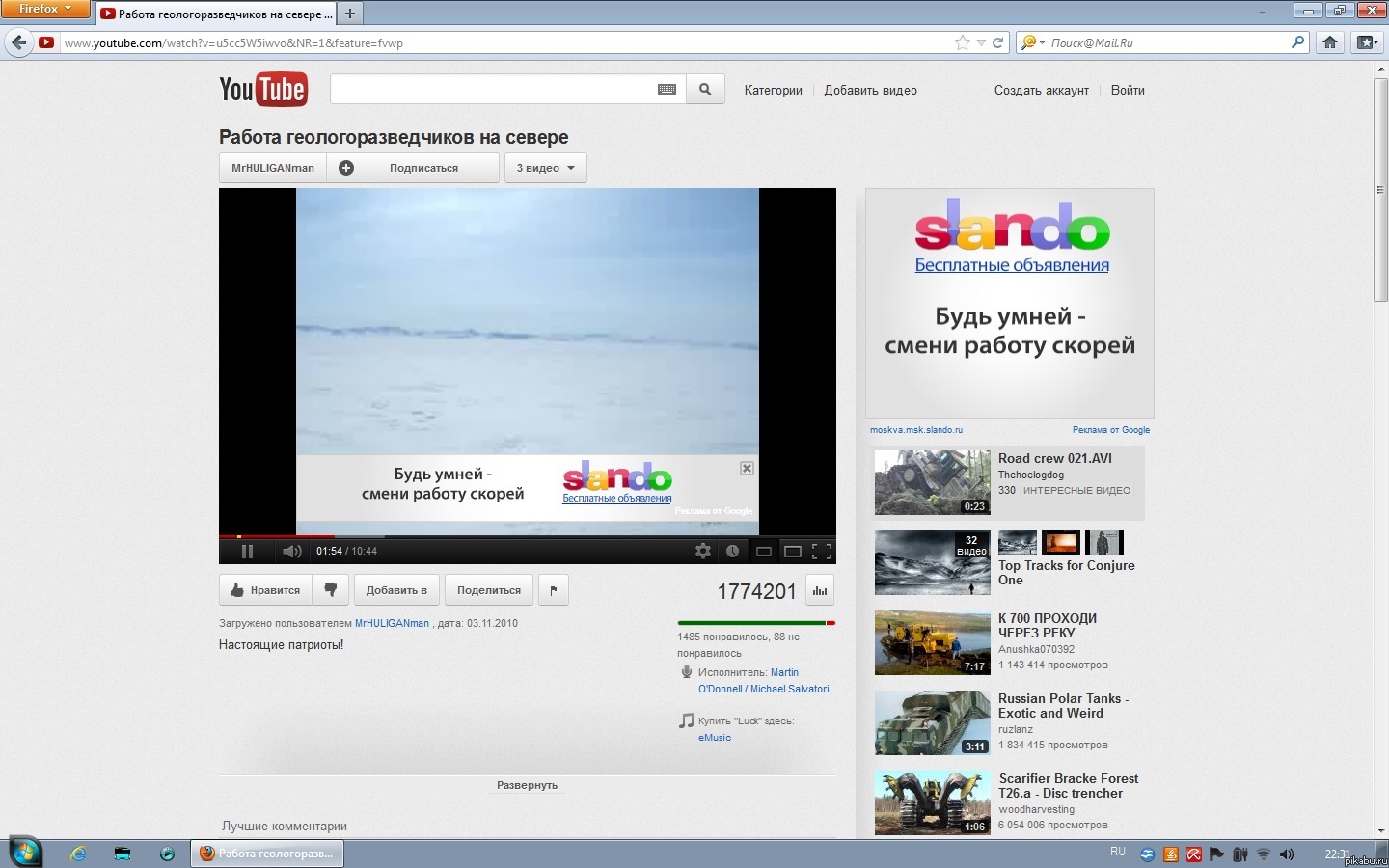
Task: Switch to small player size
Action: click(764, 551)
